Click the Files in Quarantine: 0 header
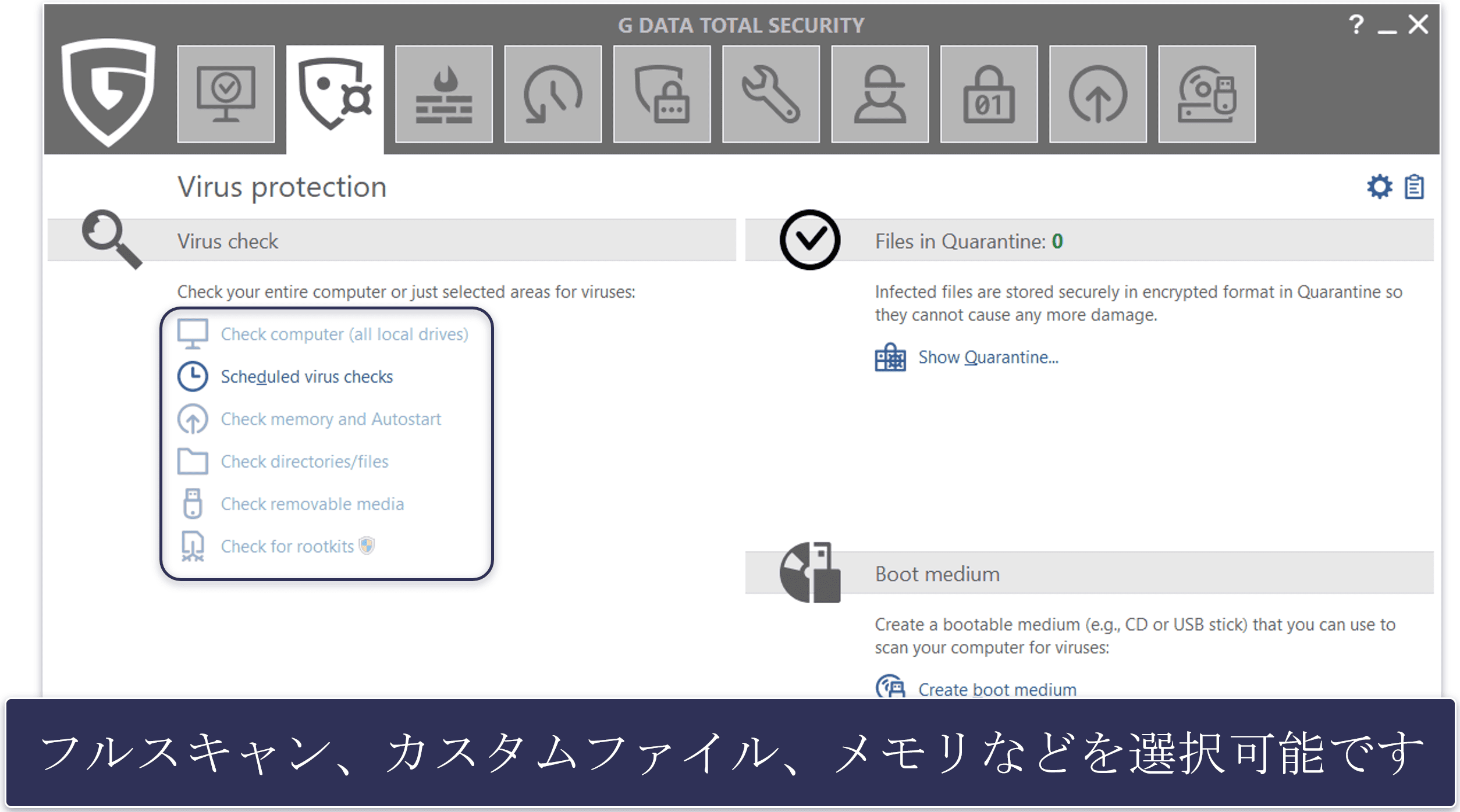 pos(1089,241)
